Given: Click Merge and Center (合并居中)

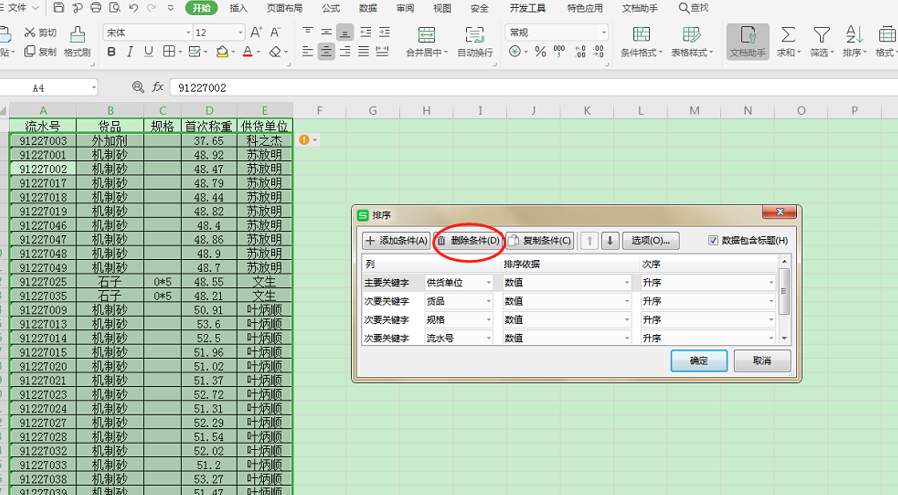Looking at the screenshot, I should [426, 42].
